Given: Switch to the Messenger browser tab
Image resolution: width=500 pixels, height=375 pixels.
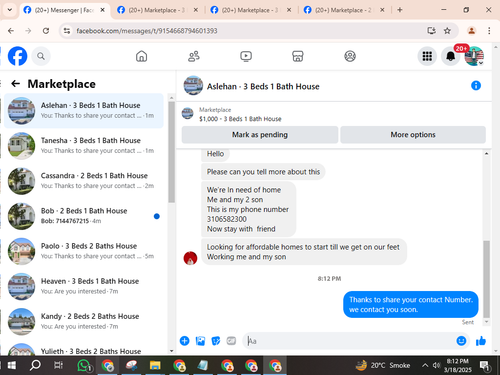Looking at the screenshot, I should [64, 10].
